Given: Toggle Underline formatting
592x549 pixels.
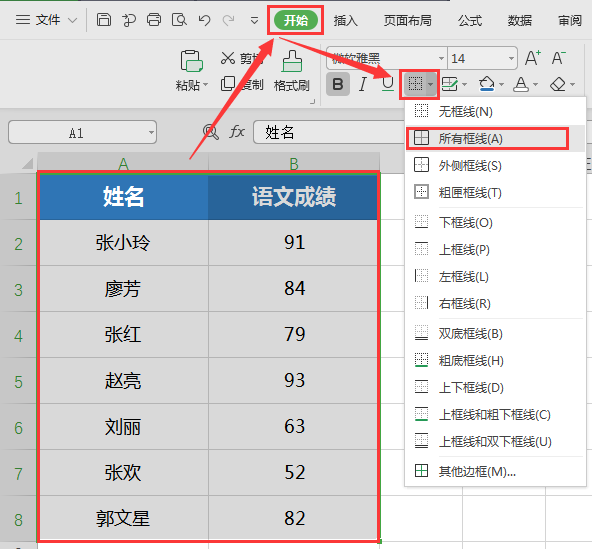Looking at the screenshot, I should point(388,84).
